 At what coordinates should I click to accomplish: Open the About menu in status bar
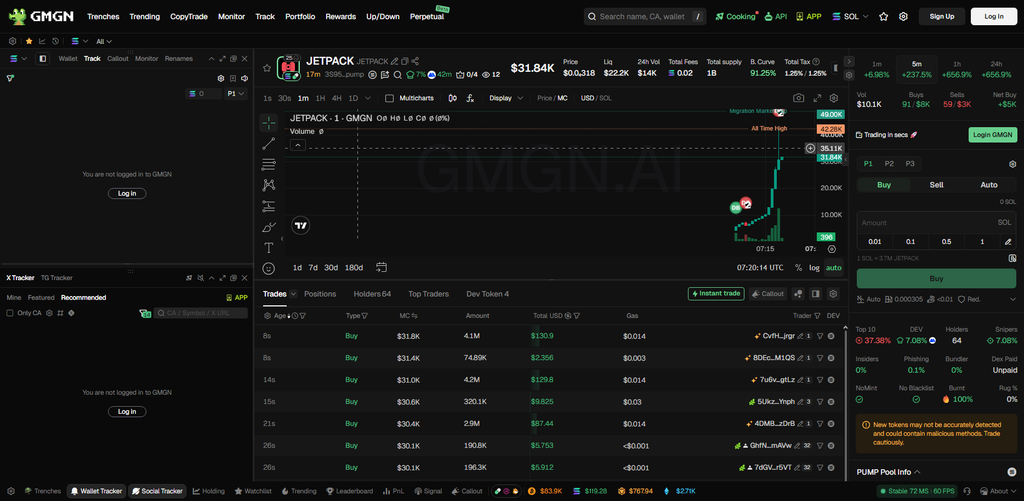click(999, 491)
